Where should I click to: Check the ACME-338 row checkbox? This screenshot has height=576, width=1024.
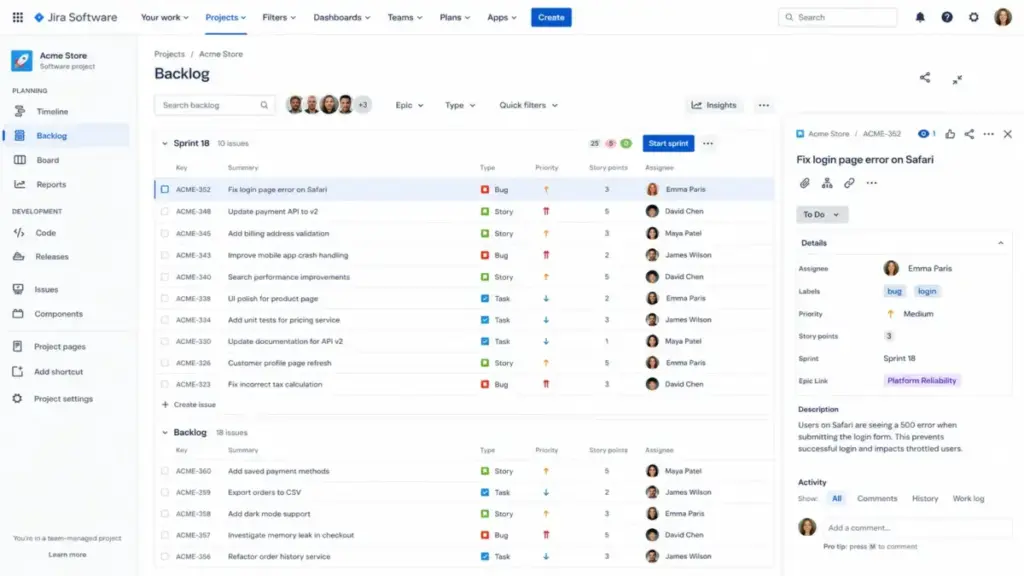(x=165, y=298)
